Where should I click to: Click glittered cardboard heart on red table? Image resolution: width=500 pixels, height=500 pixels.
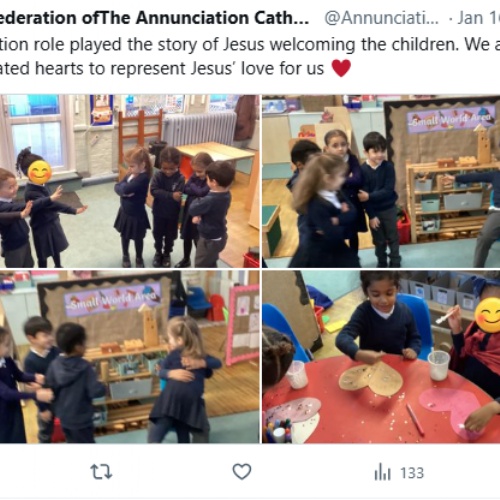click(x=371, y=379)
